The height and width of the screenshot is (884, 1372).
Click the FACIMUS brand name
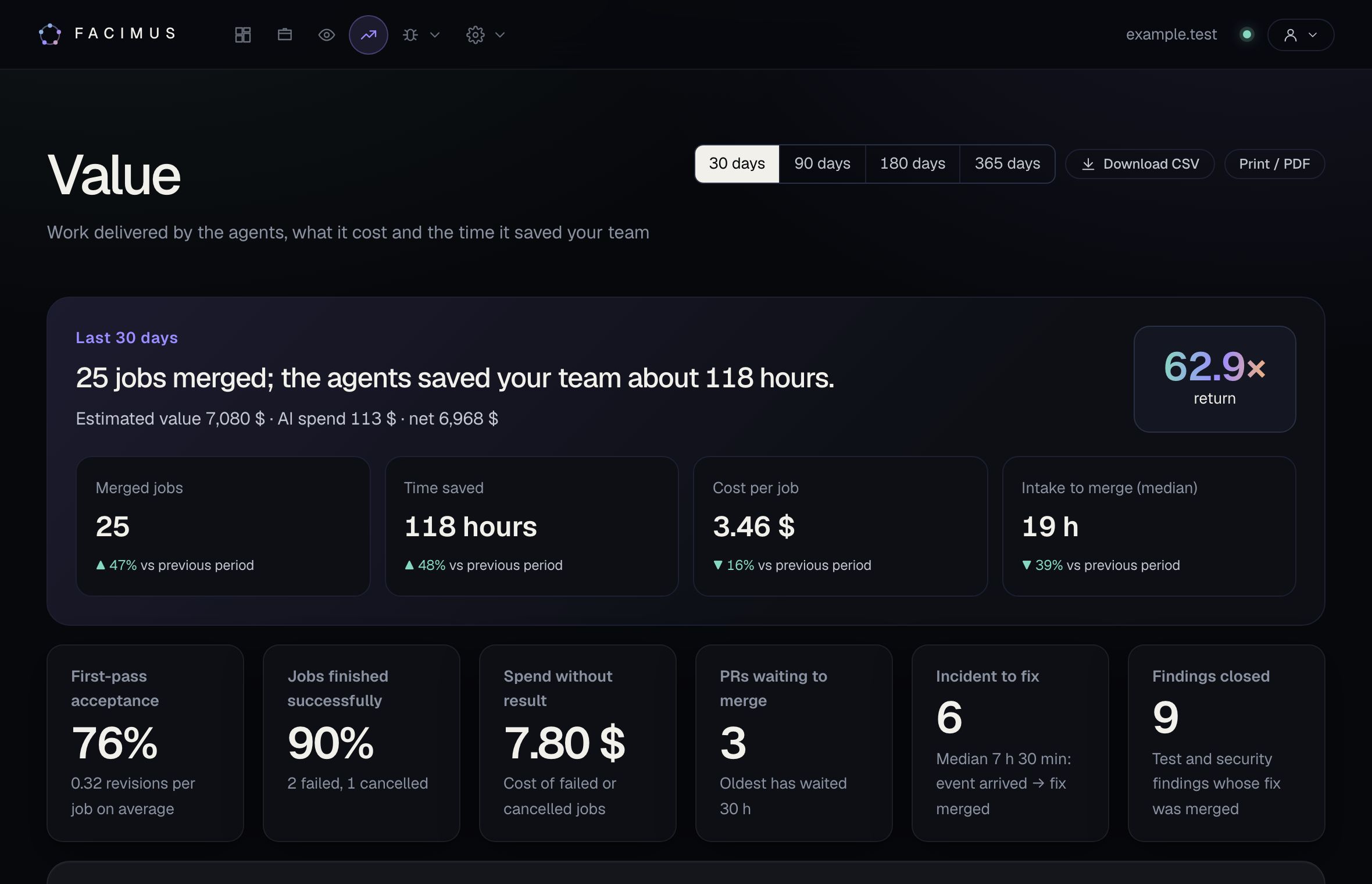click(126, 34)
